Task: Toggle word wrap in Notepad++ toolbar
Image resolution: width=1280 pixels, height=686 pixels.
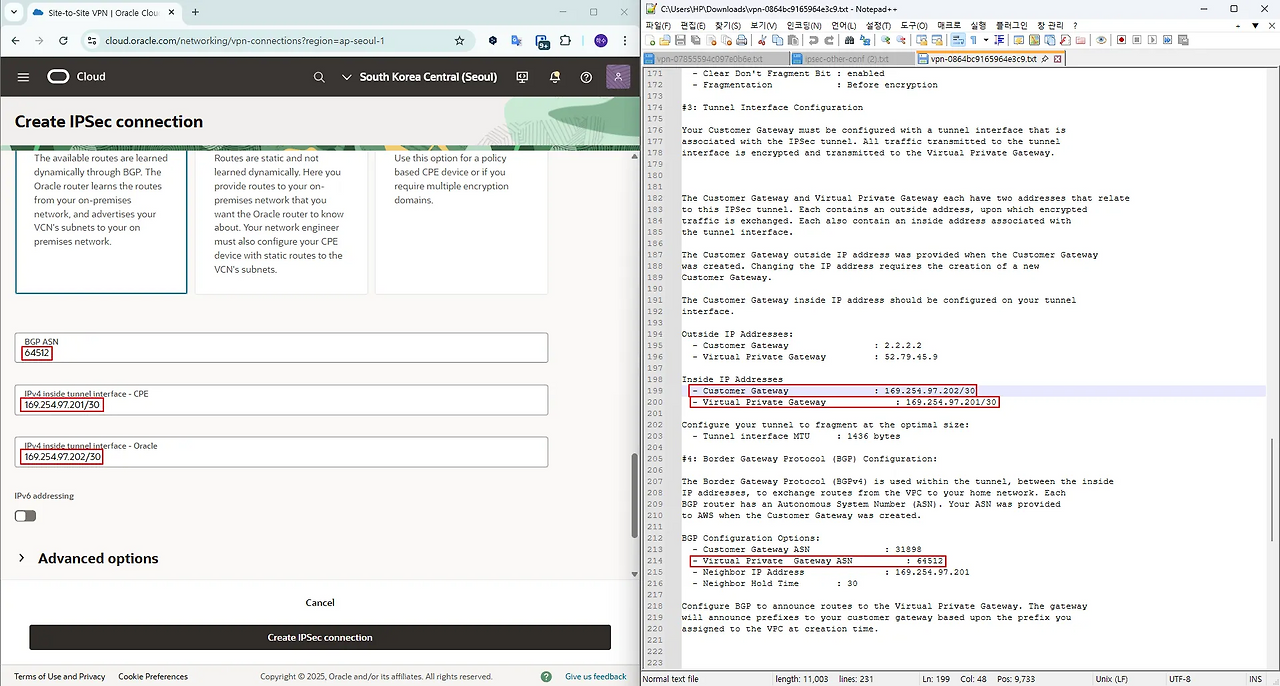Action: (958, 40)
